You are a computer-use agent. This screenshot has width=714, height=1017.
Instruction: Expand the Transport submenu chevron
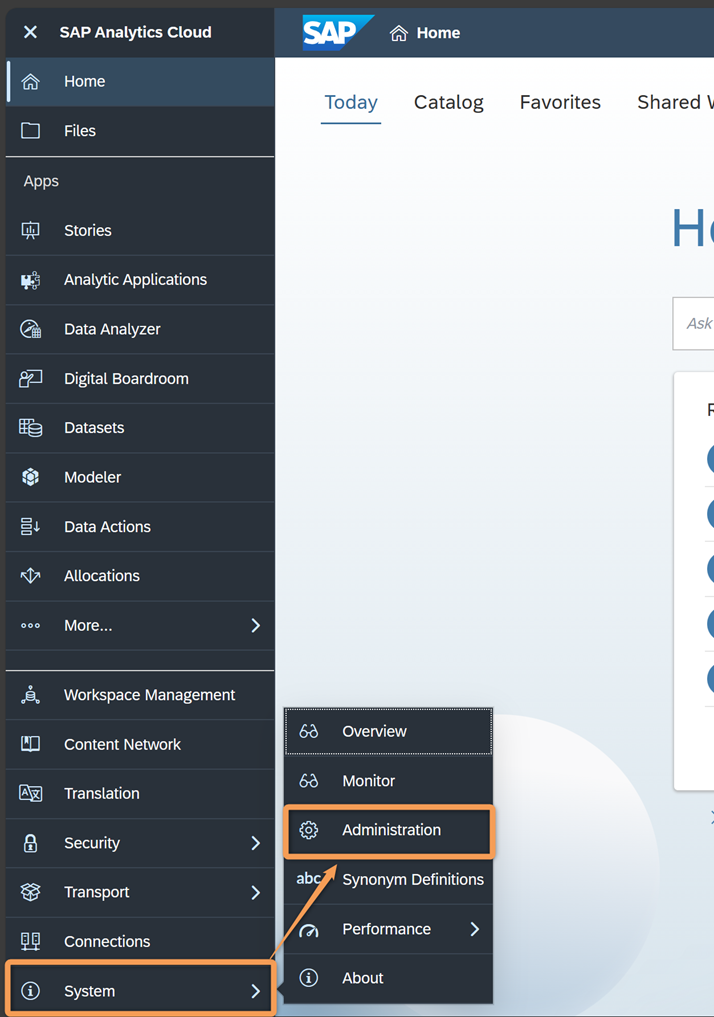(256, 892)
